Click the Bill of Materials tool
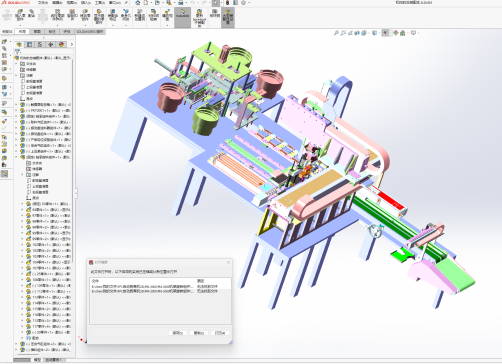This screenshot has height=364, width=502. [153, 15]
